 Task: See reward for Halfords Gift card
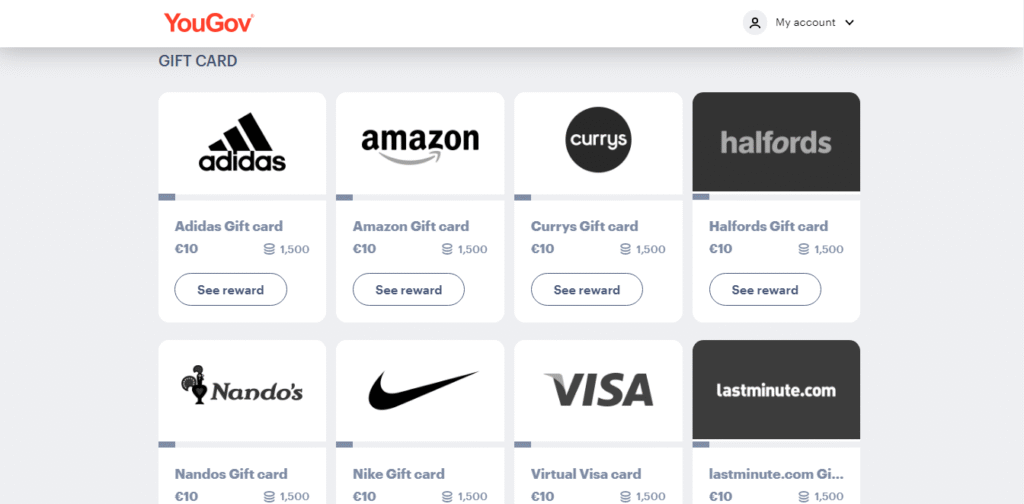click(x=765, y=290)
